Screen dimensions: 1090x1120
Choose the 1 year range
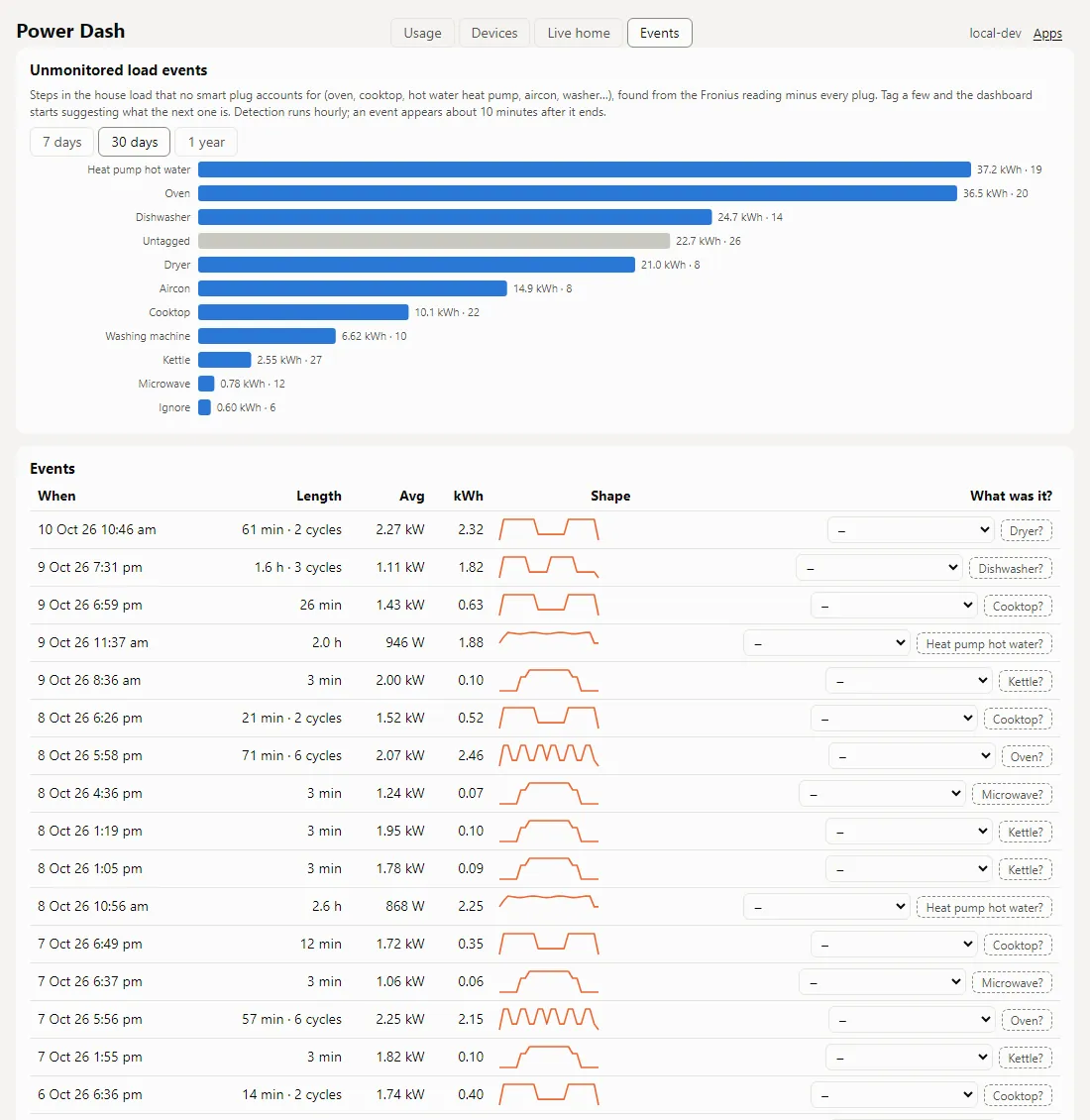pyautogui.click(x=206, y=142)
